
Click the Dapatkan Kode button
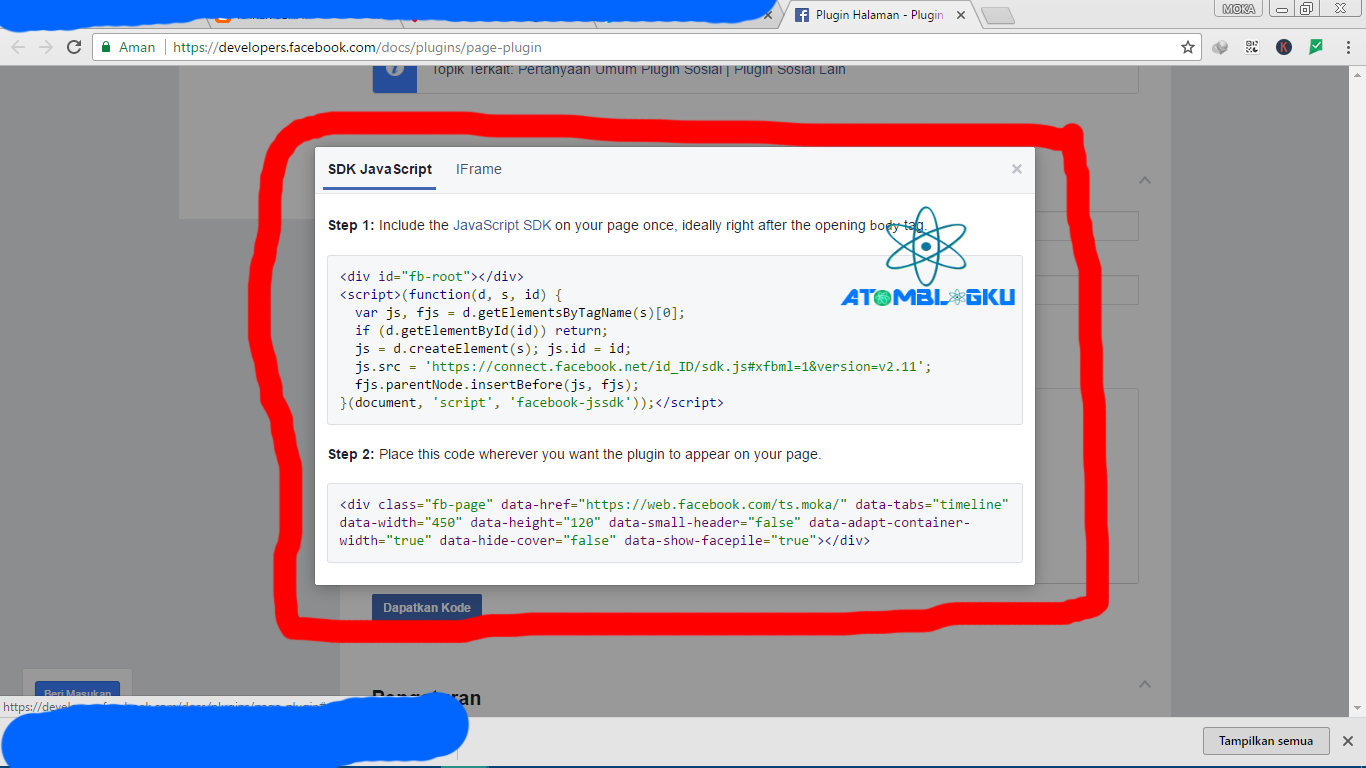[x=427, y=607]
